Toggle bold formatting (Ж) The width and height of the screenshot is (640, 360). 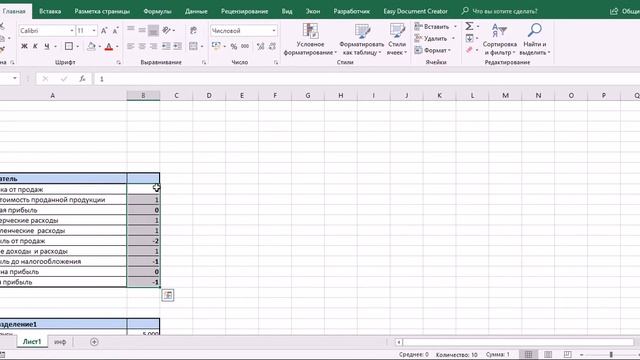click(24, 47)
